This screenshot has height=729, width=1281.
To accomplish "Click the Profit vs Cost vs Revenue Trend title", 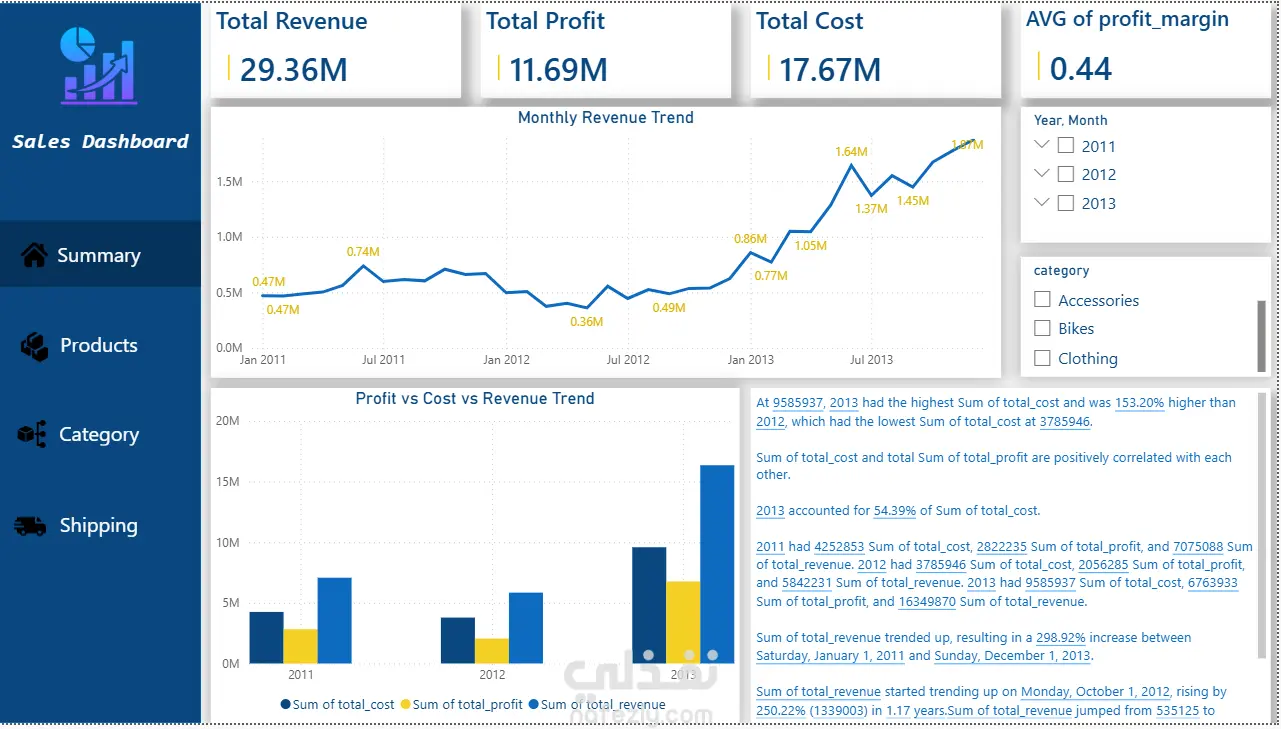I will 475,398.
